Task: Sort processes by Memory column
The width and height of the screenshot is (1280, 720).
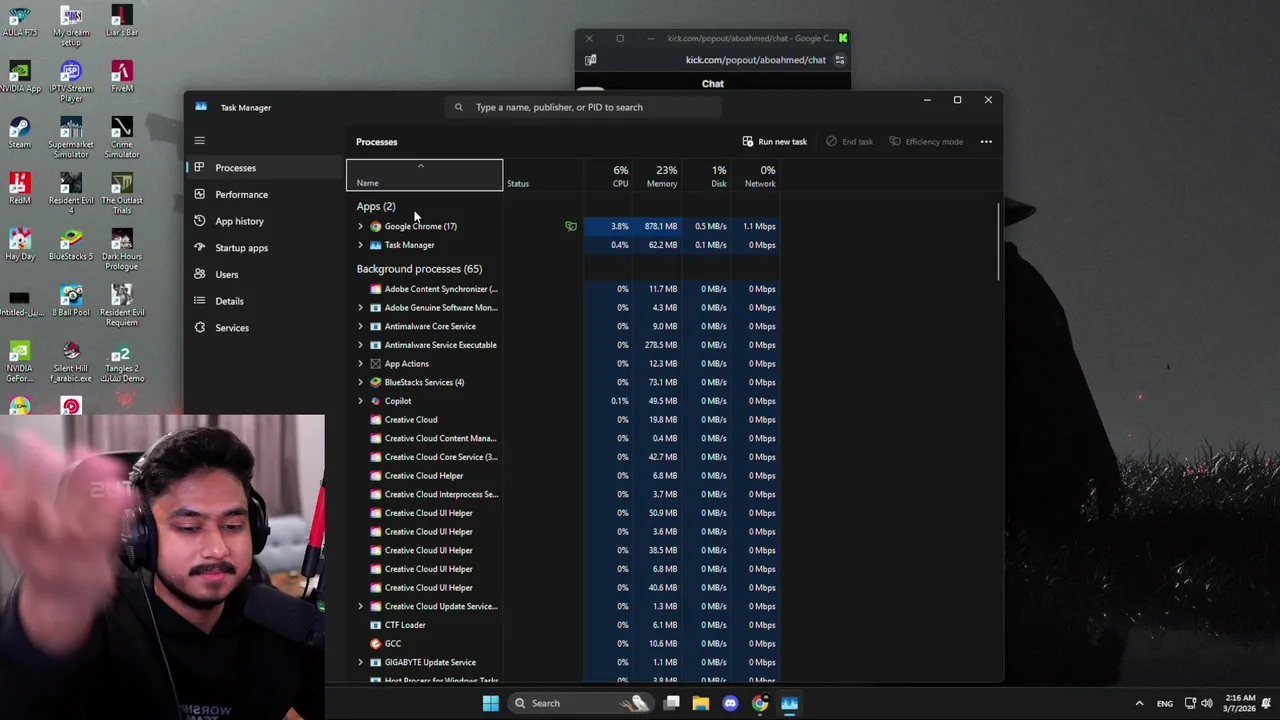Action: [x=657, y=175]
